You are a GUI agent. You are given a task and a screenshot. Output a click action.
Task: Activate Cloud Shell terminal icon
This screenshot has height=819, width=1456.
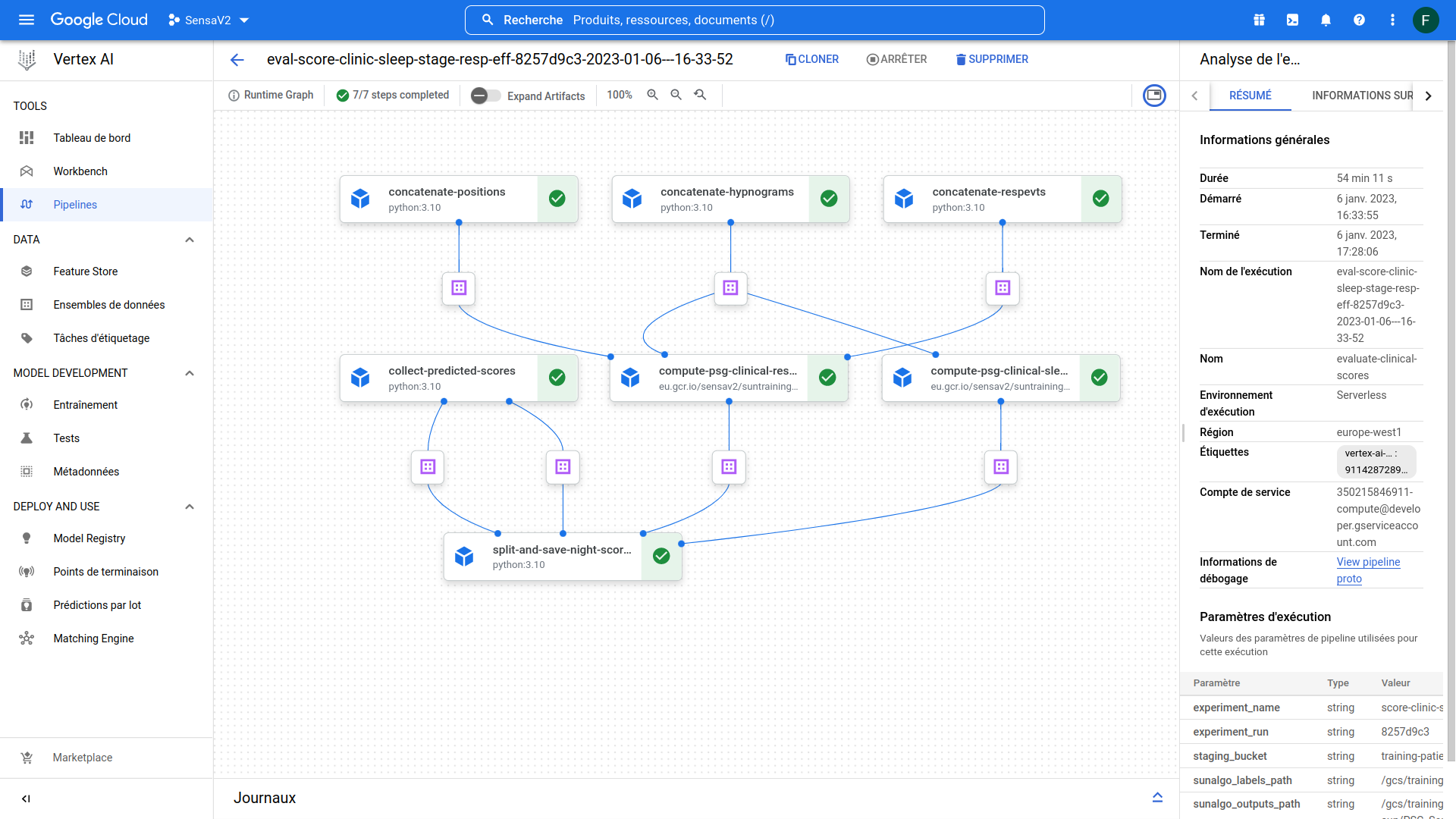[1292, 20]
